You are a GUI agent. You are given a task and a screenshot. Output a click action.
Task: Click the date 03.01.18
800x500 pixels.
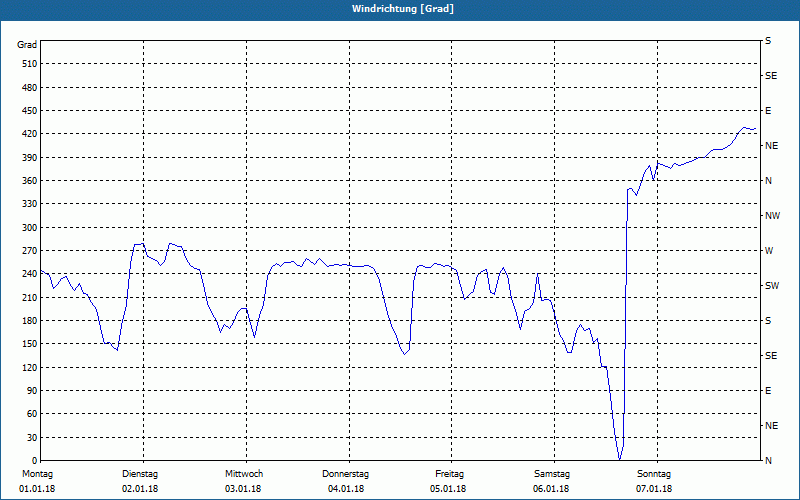click(x=243, y=489)
